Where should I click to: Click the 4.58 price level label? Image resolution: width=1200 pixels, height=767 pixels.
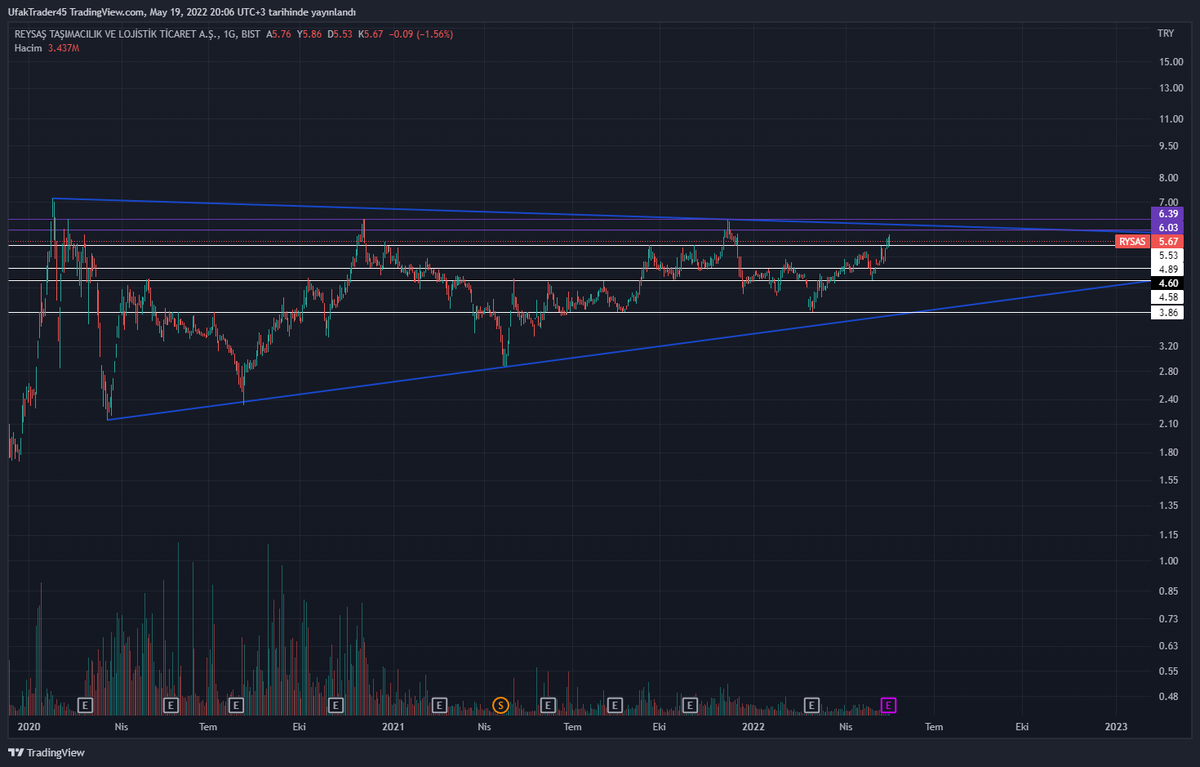[1168, 297]
